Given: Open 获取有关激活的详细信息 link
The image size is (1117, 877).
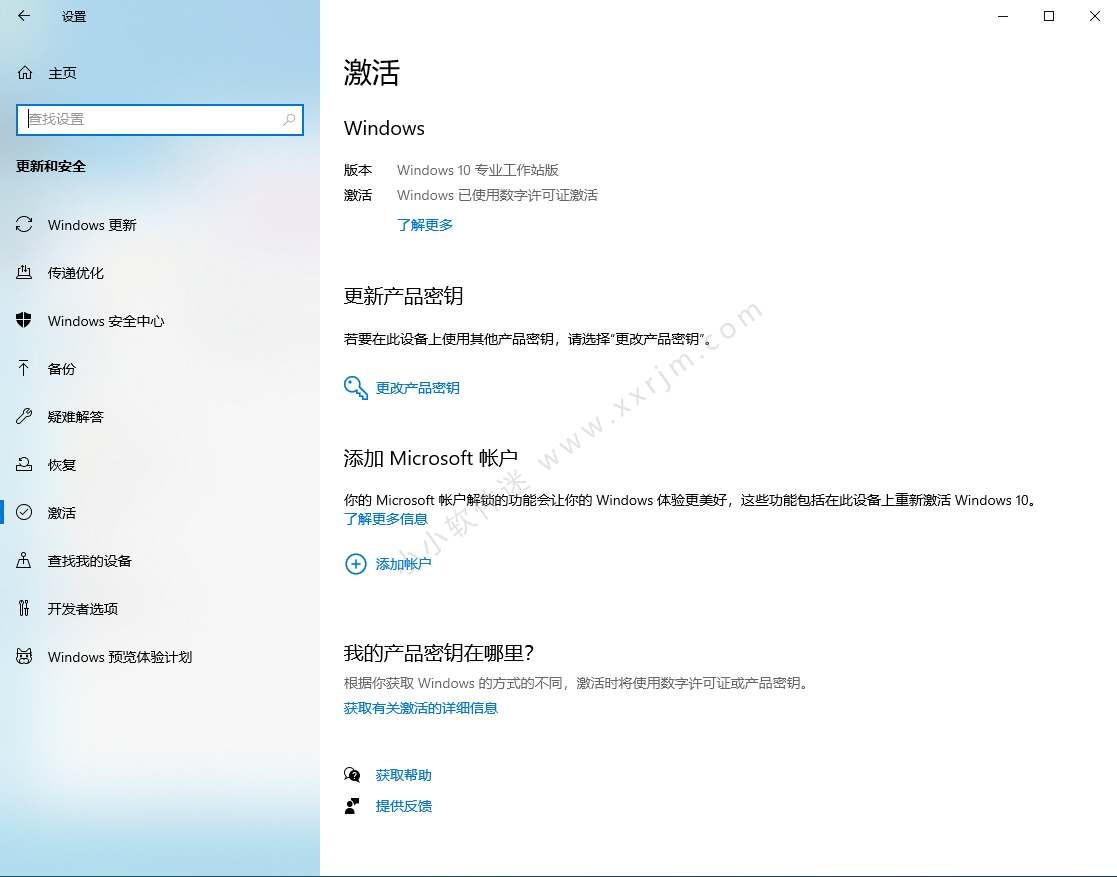Looking at the screenshot, I should [x=420, y=708].
